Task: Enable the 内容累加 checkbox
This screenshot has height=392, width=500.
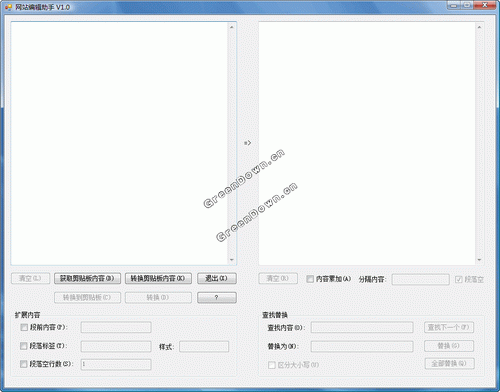Action: click(310, 279)
